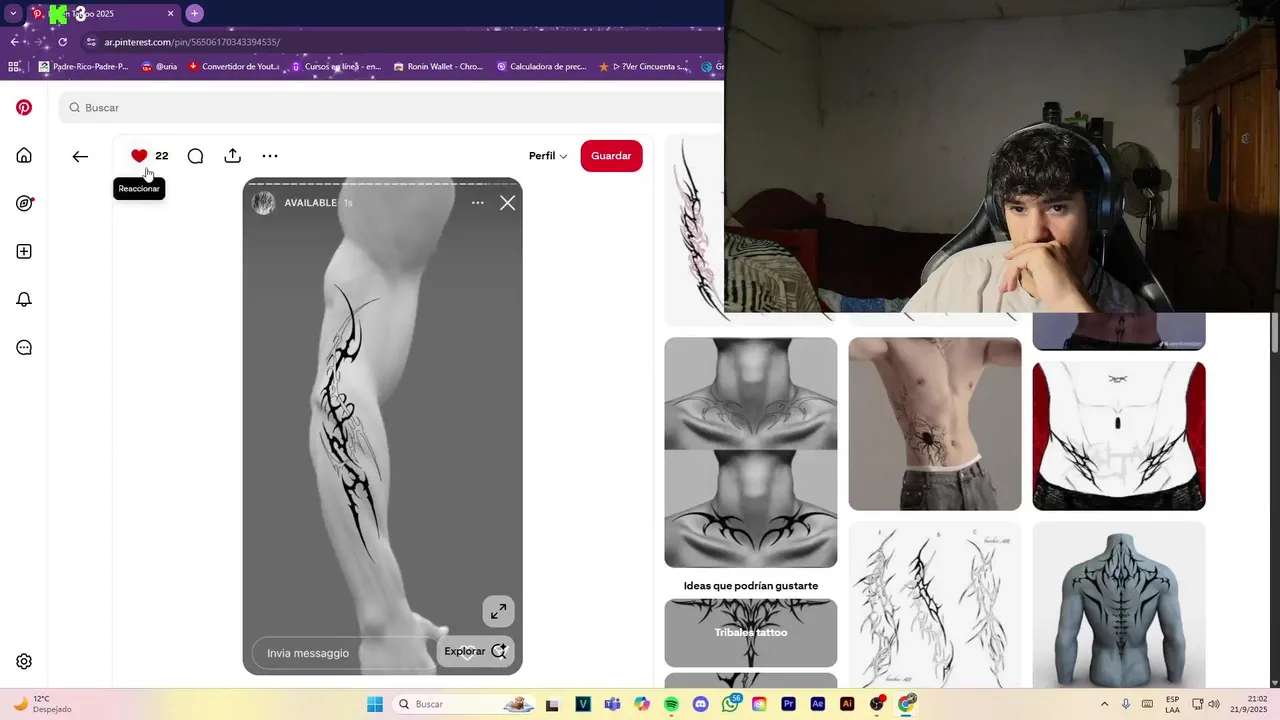This screenshot has height=720, width=1280.
Task: Open the spine tattoo sketches pin
Action: pos(935,605)
